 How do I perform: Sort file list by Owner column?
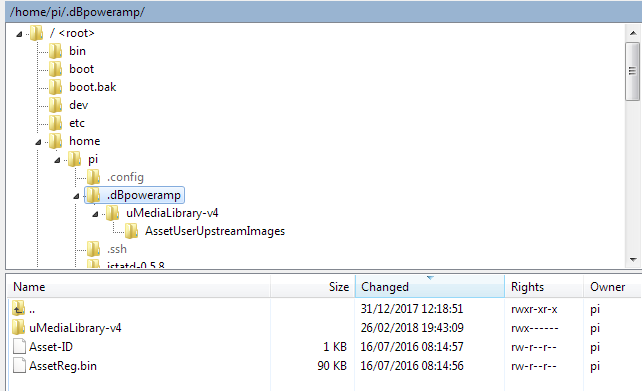click(x=613, y=287)
